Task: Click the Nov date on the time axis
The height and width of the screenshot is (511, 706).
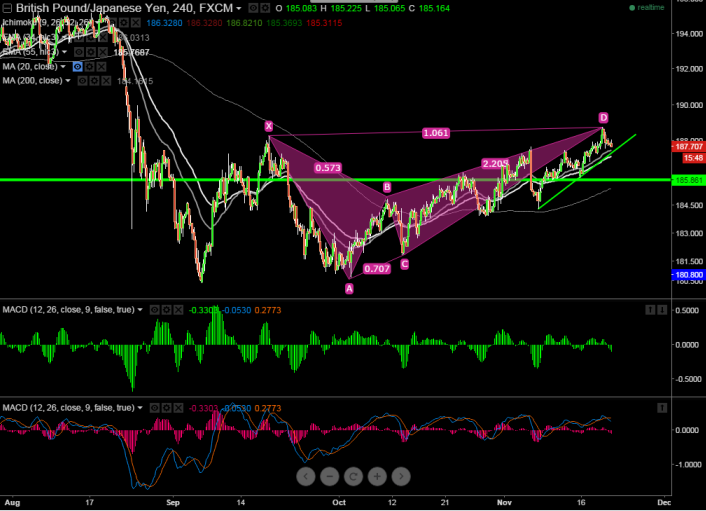Action: 504,502
